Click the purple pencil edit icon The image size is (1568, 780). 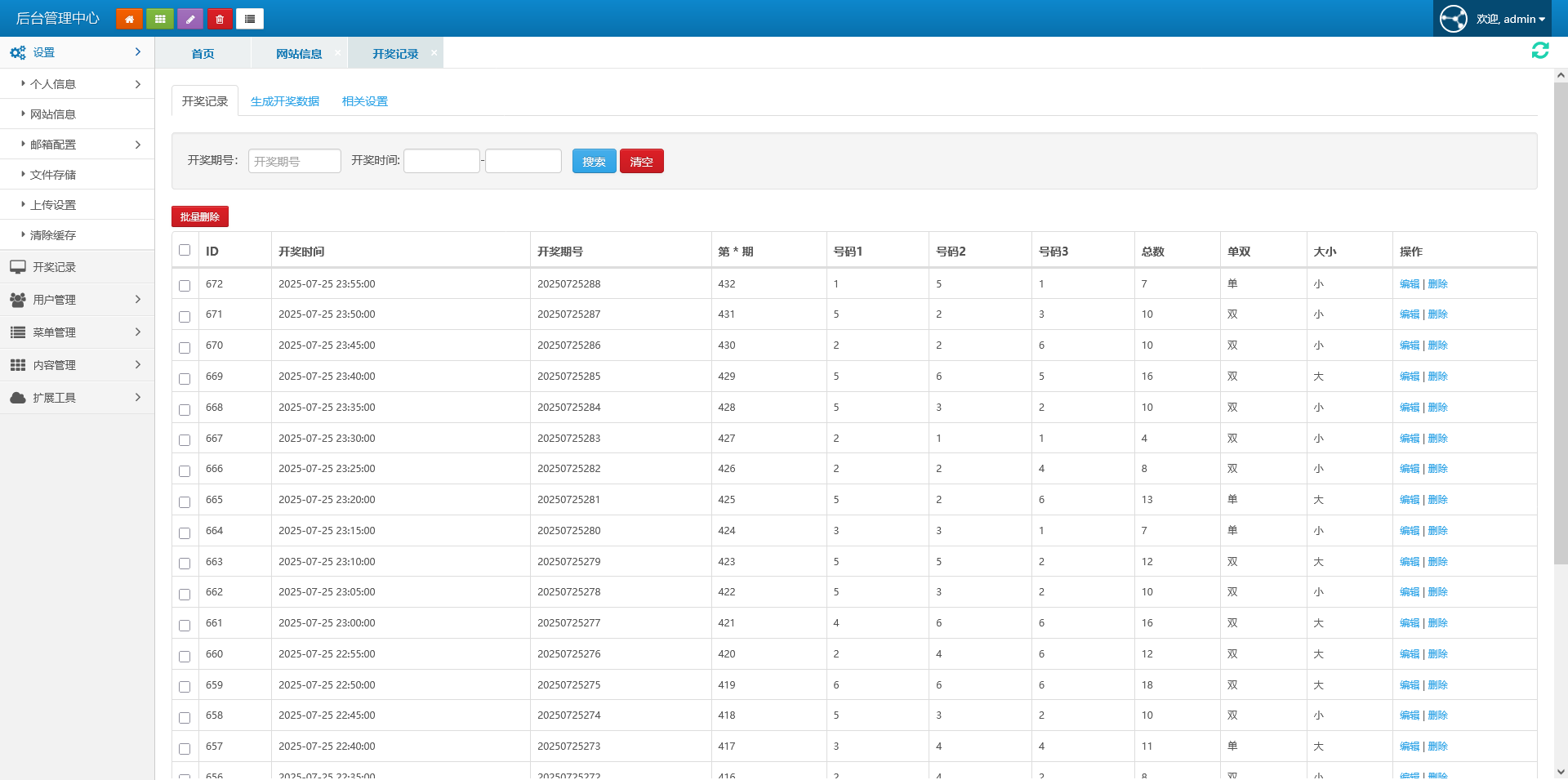pyautogui.click(x=189, y=19)
